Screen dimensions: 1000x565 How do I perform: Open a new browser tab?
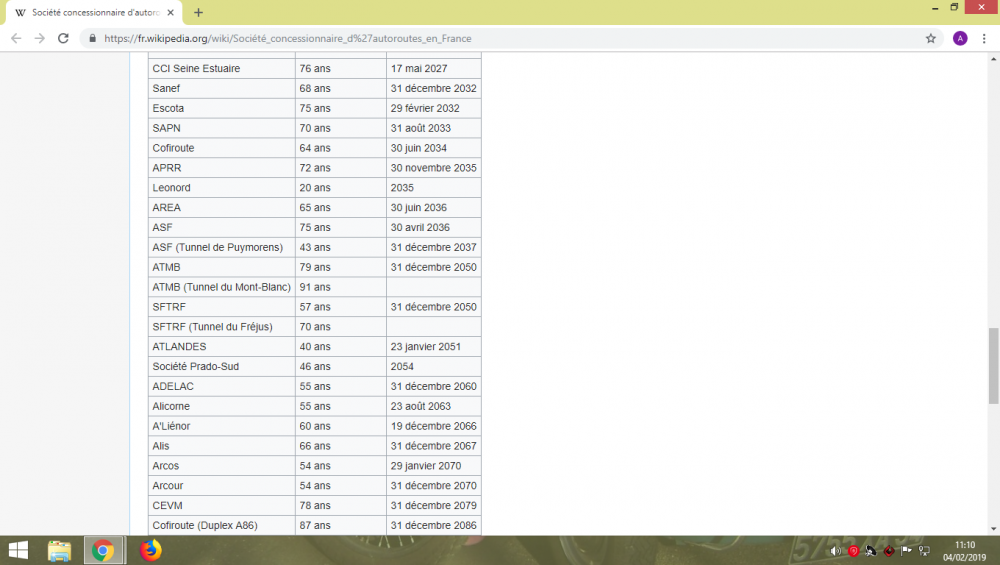coord(198,13)
